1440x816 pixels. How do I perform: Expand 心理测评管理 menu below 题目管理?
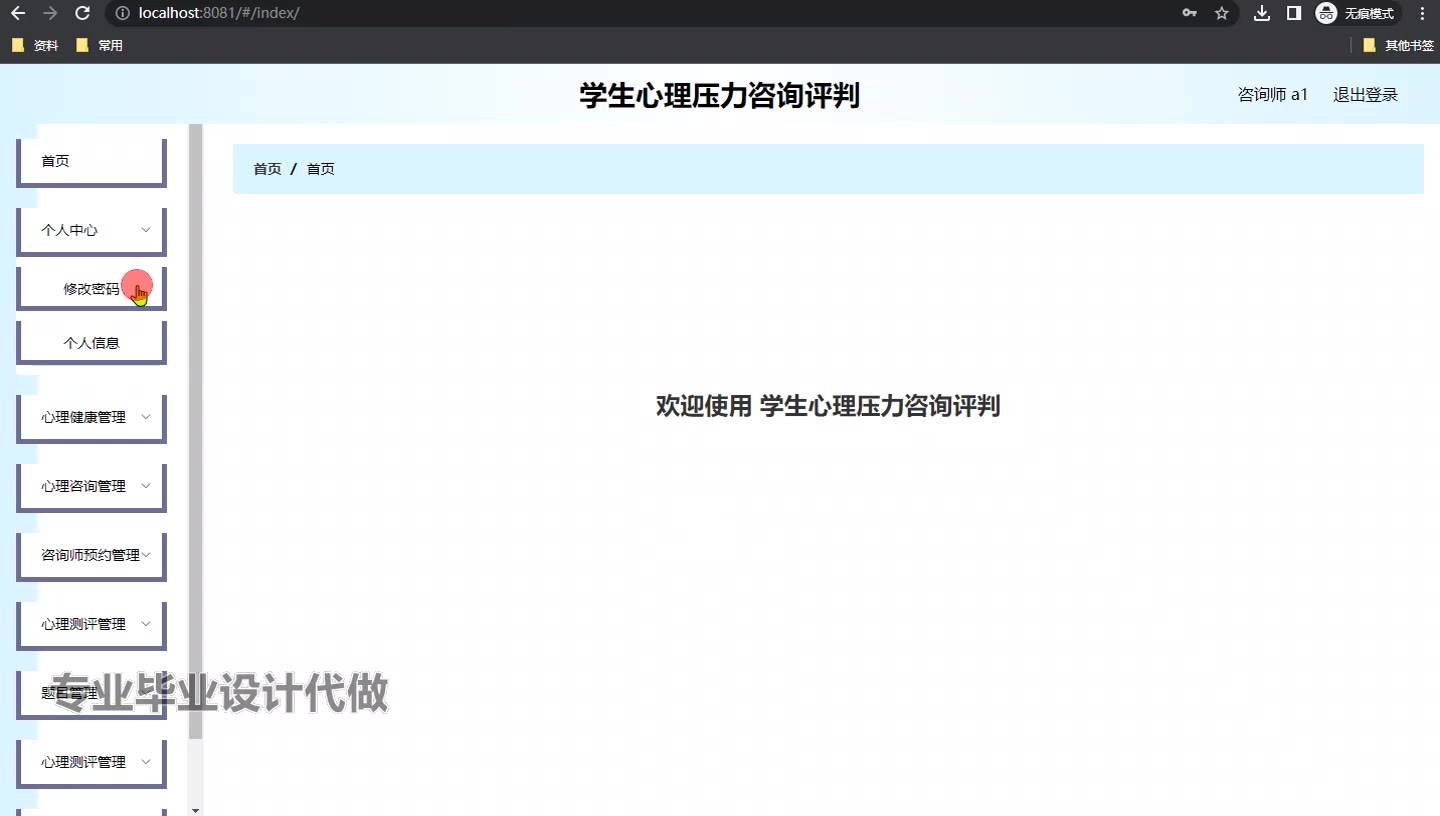[x=91, y=762]
